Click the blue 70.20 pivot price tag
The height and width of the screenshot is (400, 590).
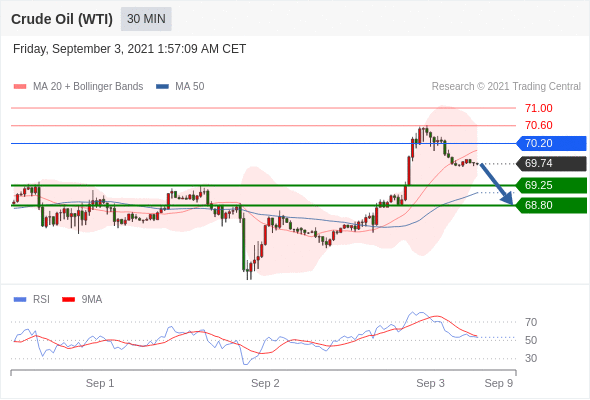click(x=551, y=143)
